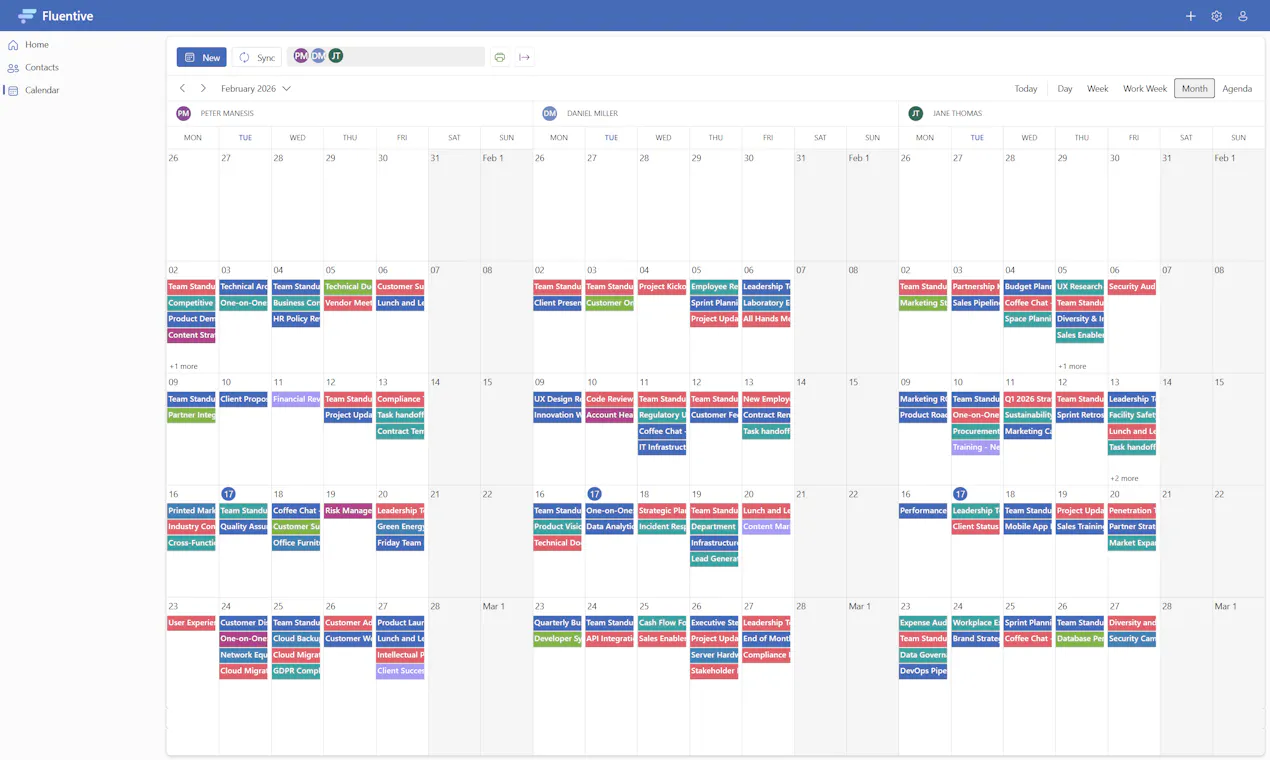Switch to Agenda view
This screenshot has height=760, width=1270.
[x=1237, y=89]
